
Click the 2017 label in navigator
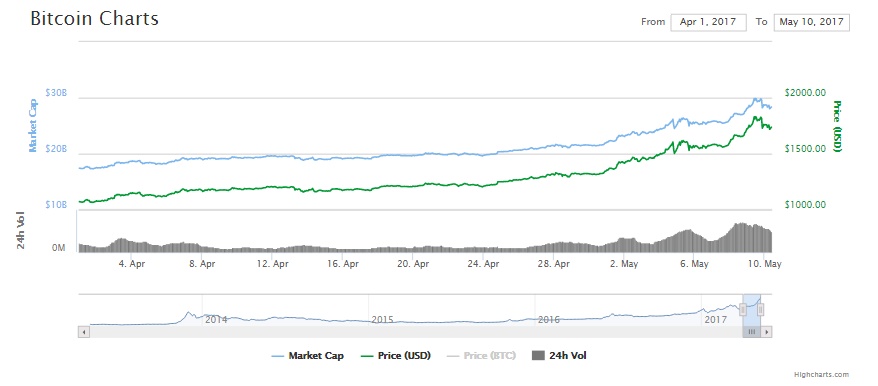tap(715, 320)
